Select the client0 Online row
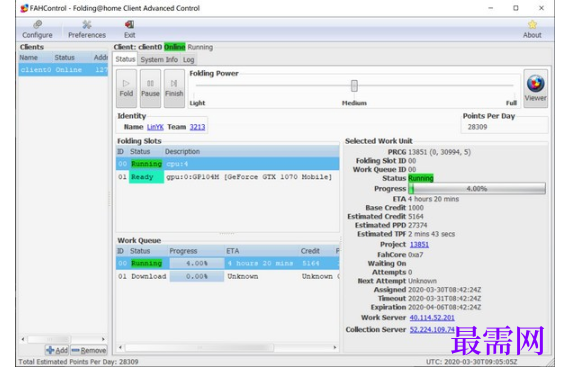The width and height of the screenshot is (563, 372). pos(63,70)
